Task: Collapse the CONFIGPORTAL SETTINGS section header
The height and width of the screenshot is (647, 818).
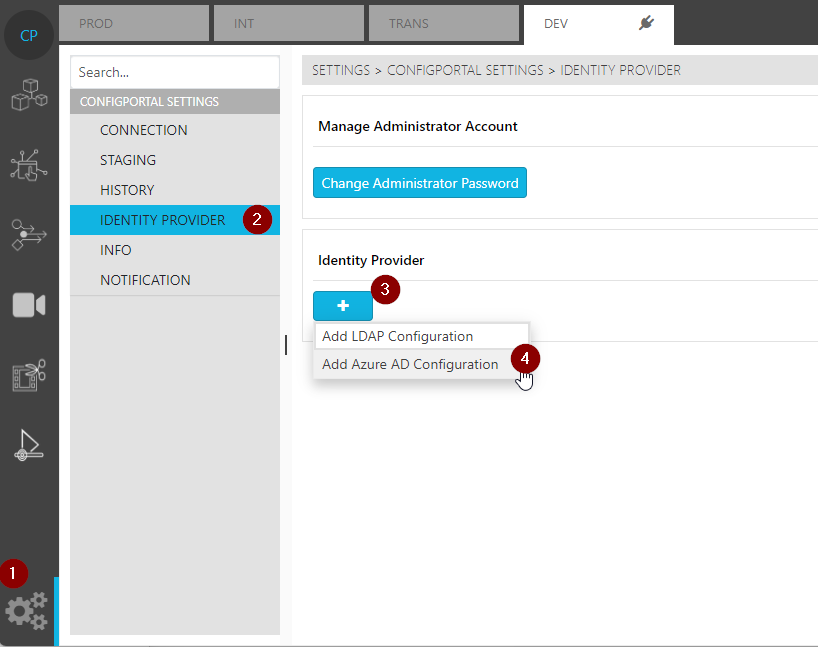Action: pyautogui.click(x=175, y=101)
